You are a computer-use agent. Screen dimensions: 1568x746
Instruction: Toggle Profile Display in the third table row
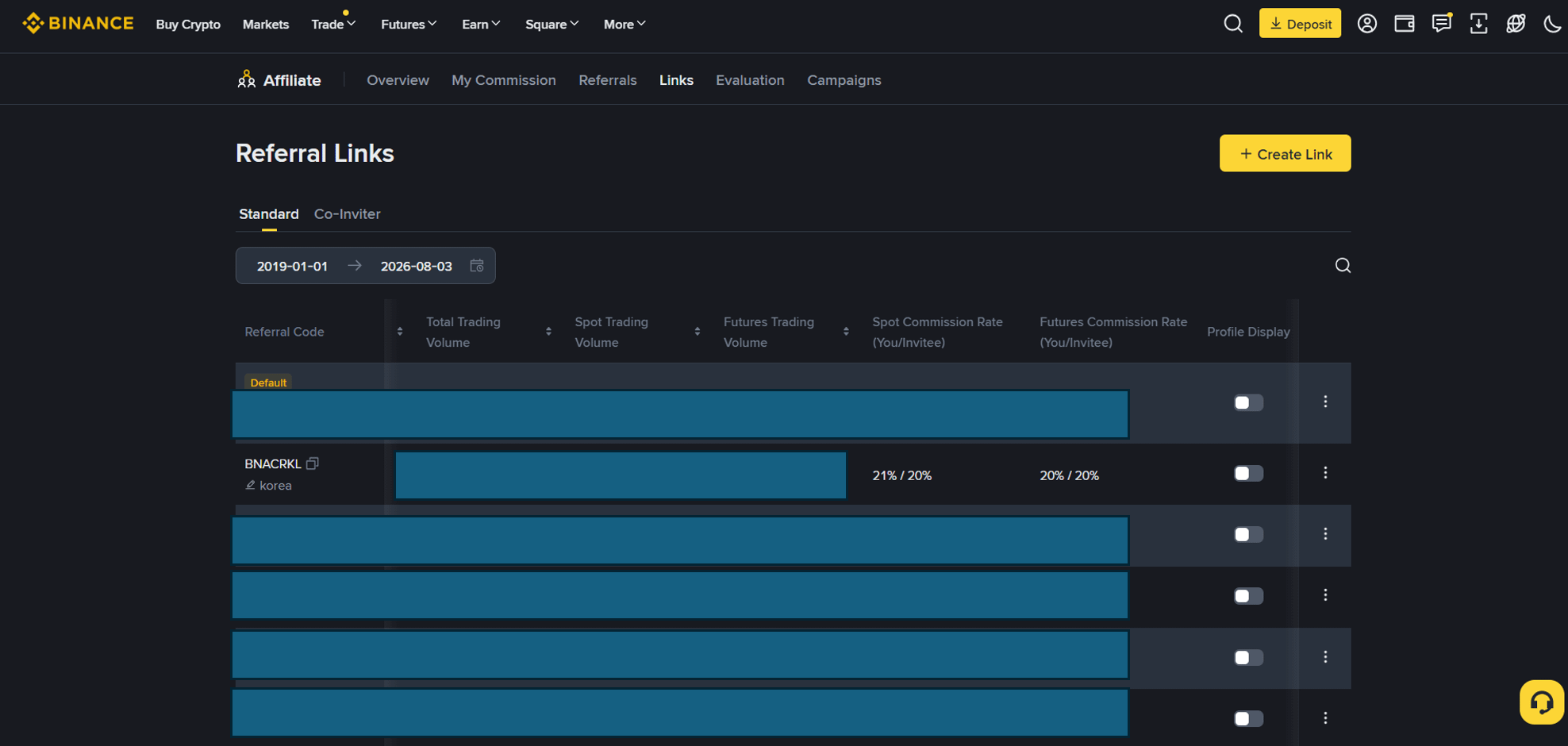(1248, 535)
